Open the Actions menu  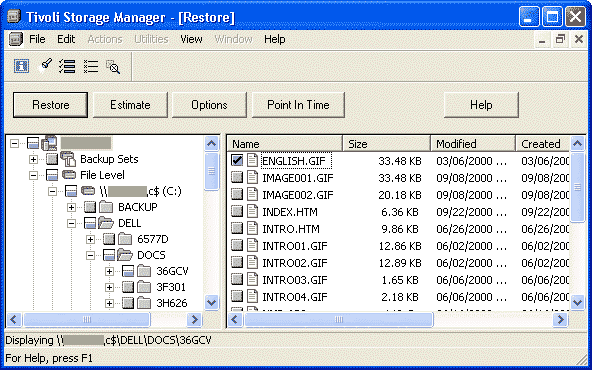(x=105, y=39)
